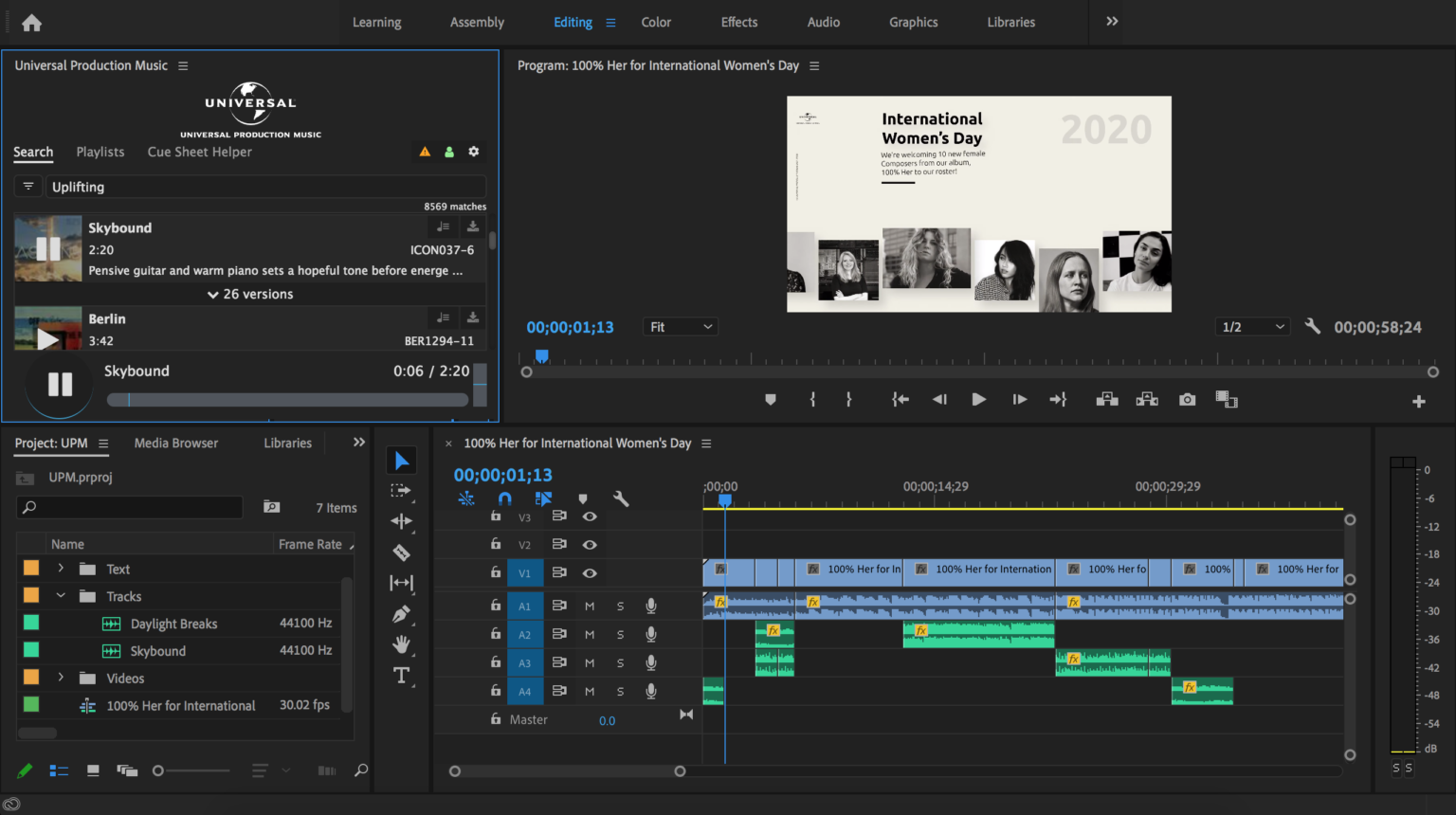The image size is (1456, 815).
Task: Open timeline display settings wrench icon
Action: point(622,498)
